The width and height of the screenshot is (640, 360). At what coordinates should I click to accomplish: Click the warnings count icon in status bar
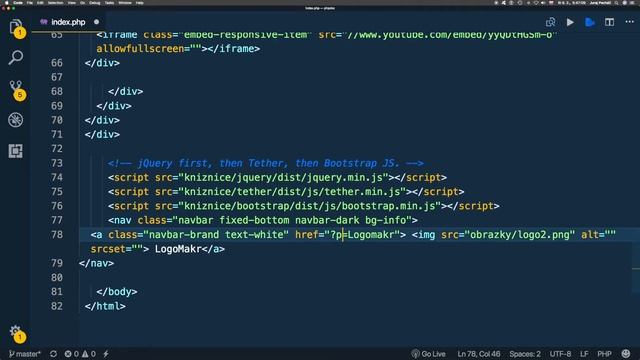(x=89, y=354)
